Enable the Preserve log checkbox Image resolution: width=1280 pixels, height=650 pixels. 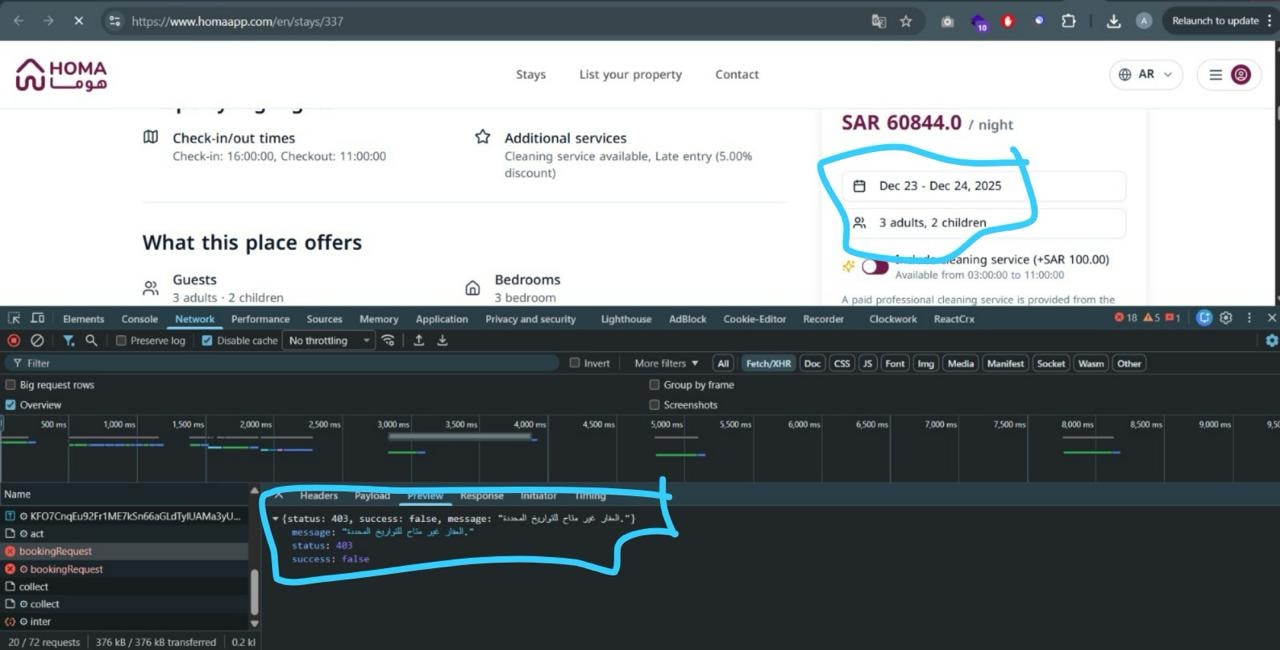[x=121, y=341]
